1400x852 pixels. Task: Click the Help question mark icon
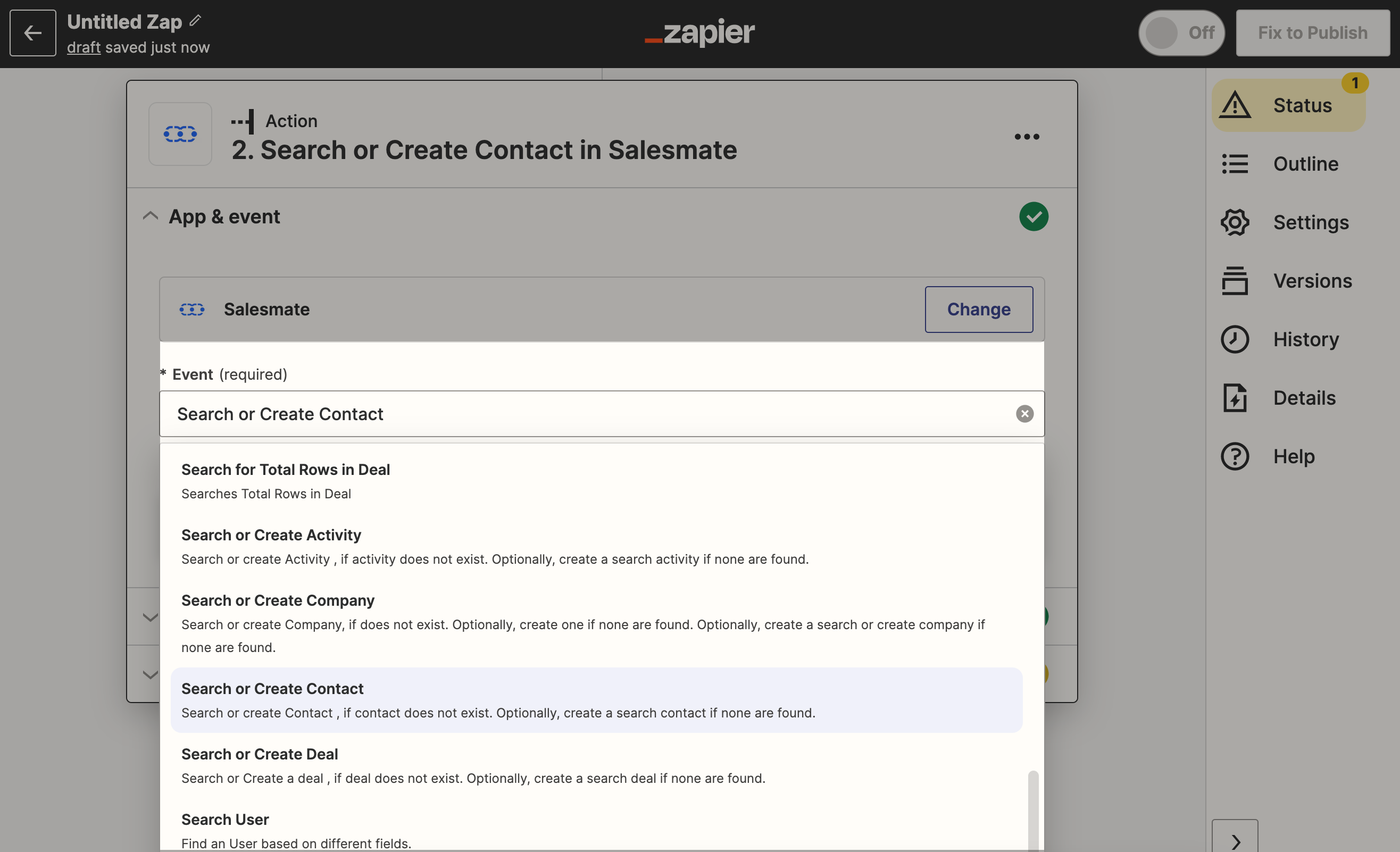[1235, 456]
